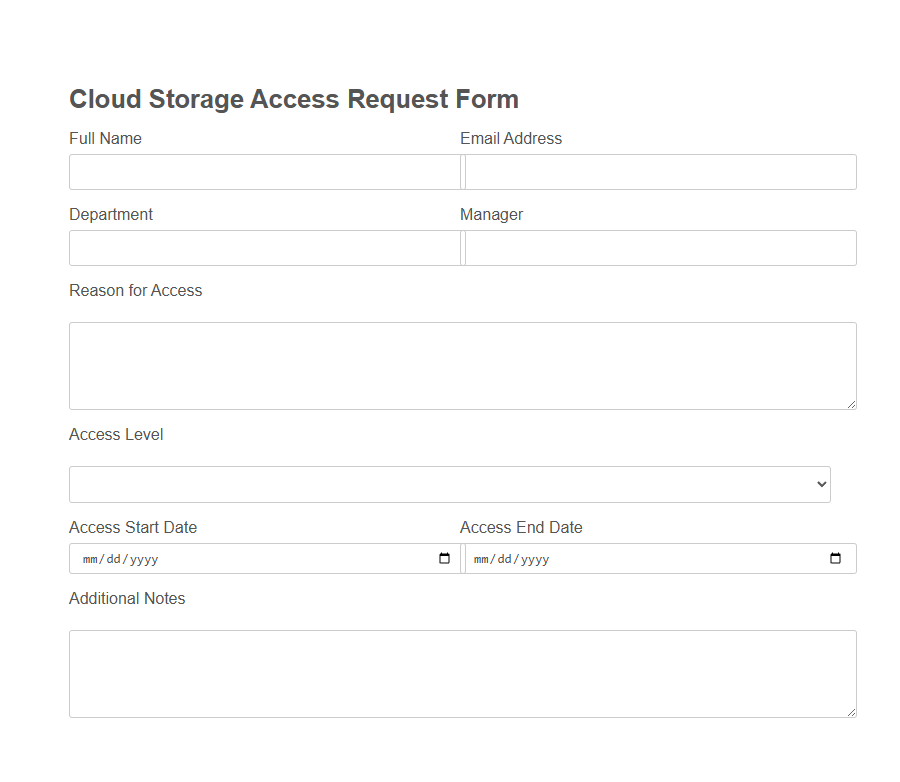Select the mm segment of Access Start Date
This screenshot has width=900, height=782.
click(x=90, y=559)
